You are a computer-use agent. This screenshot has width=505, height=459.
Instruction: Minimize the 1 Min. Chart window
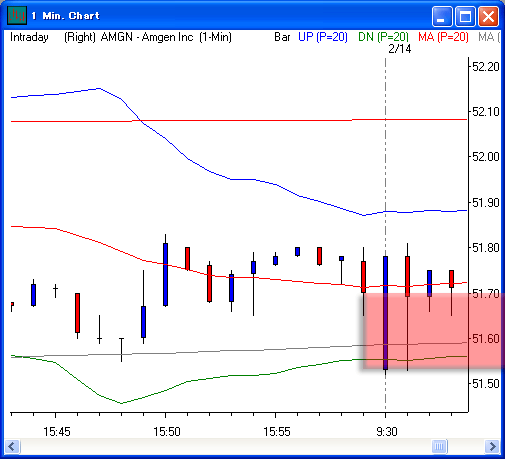[442, 16]
